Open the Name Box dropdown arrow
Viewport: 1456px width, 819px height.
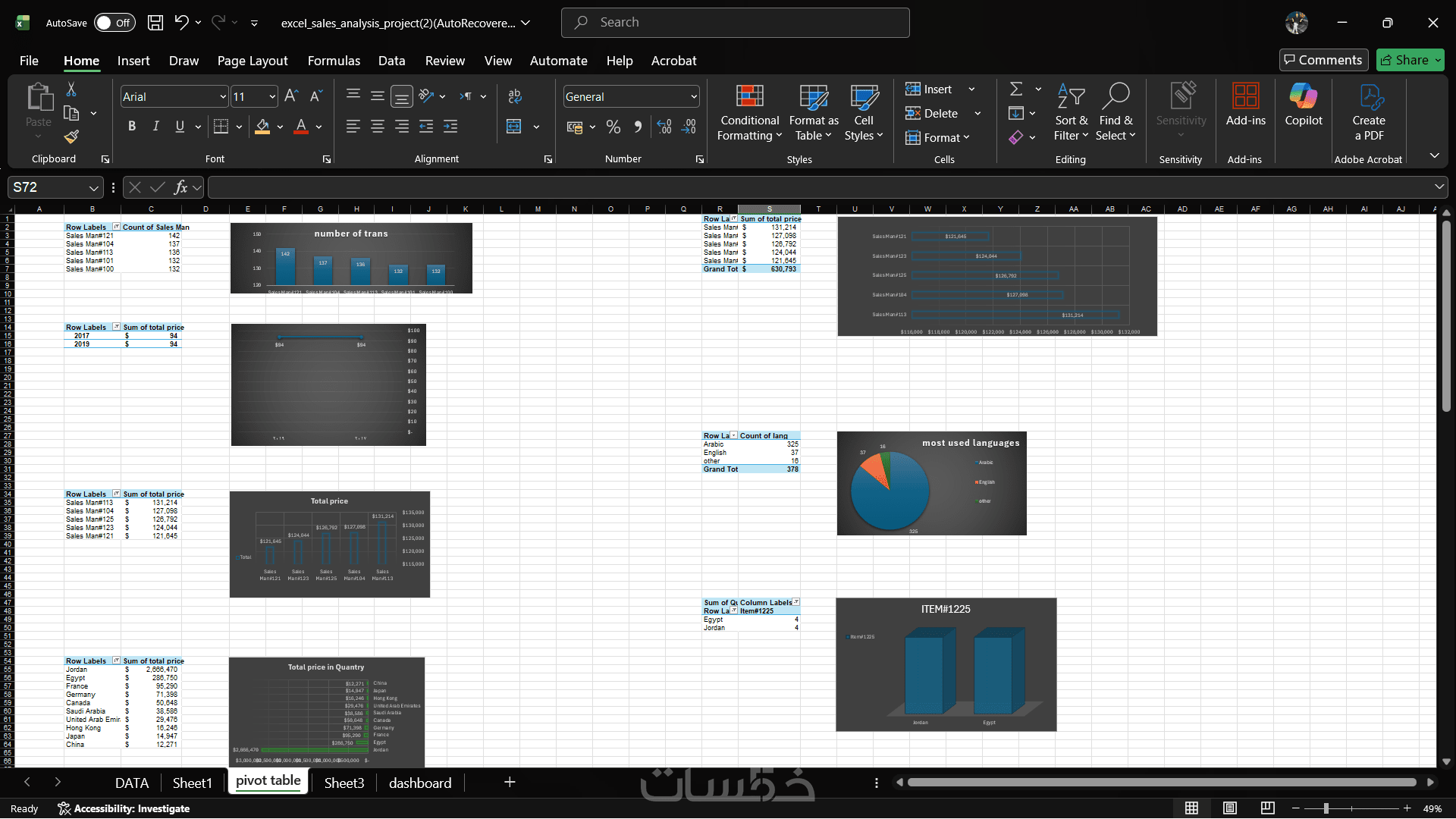pyautogui.click(x=93, y=187)
